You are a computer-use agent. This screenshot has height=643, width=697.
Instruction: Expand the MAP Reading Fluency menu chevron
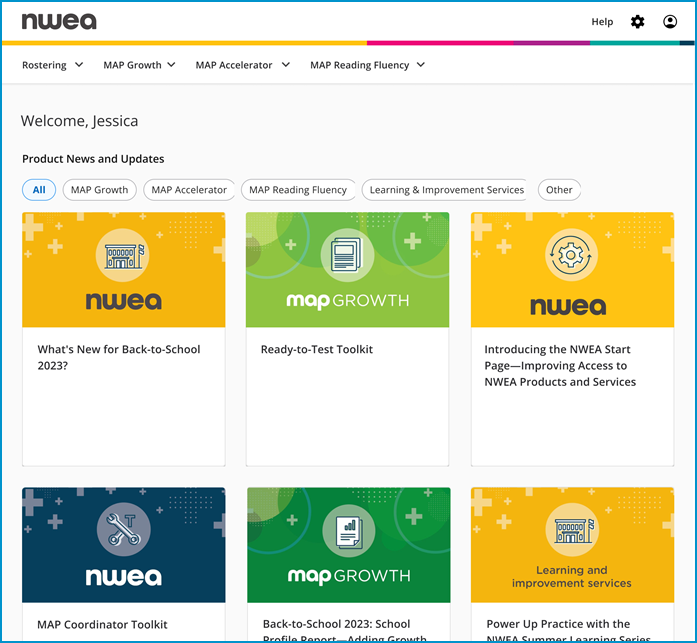pyautogui.click(x=421, y=64)
